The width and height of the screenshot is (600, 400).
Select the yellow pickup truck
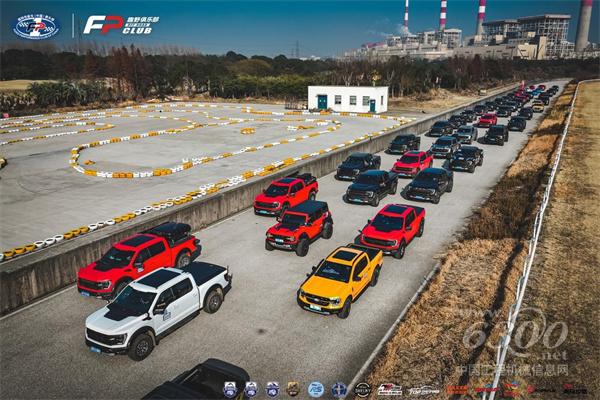tap(340, 277)
